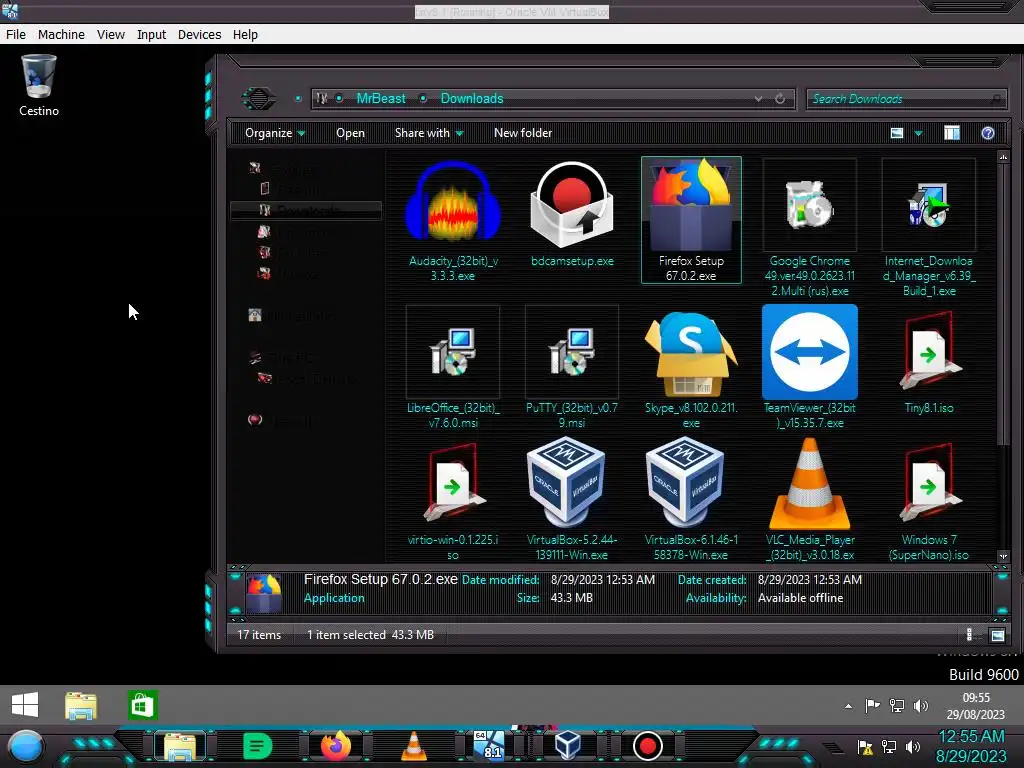Select the Windows 7 (SuperNano).iso file
1024x768 pixels.
click(929, 500)
